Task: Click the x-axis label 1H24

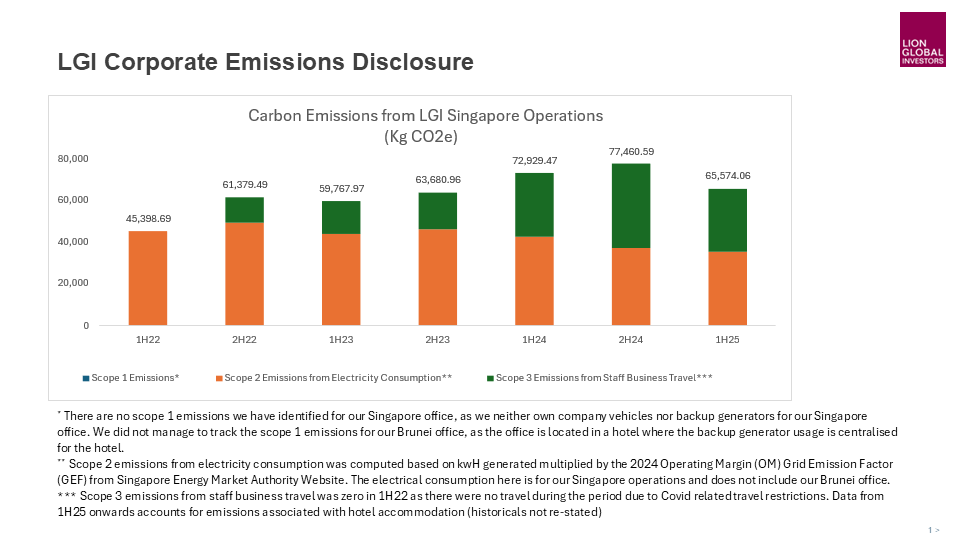Action: point(534,340)
